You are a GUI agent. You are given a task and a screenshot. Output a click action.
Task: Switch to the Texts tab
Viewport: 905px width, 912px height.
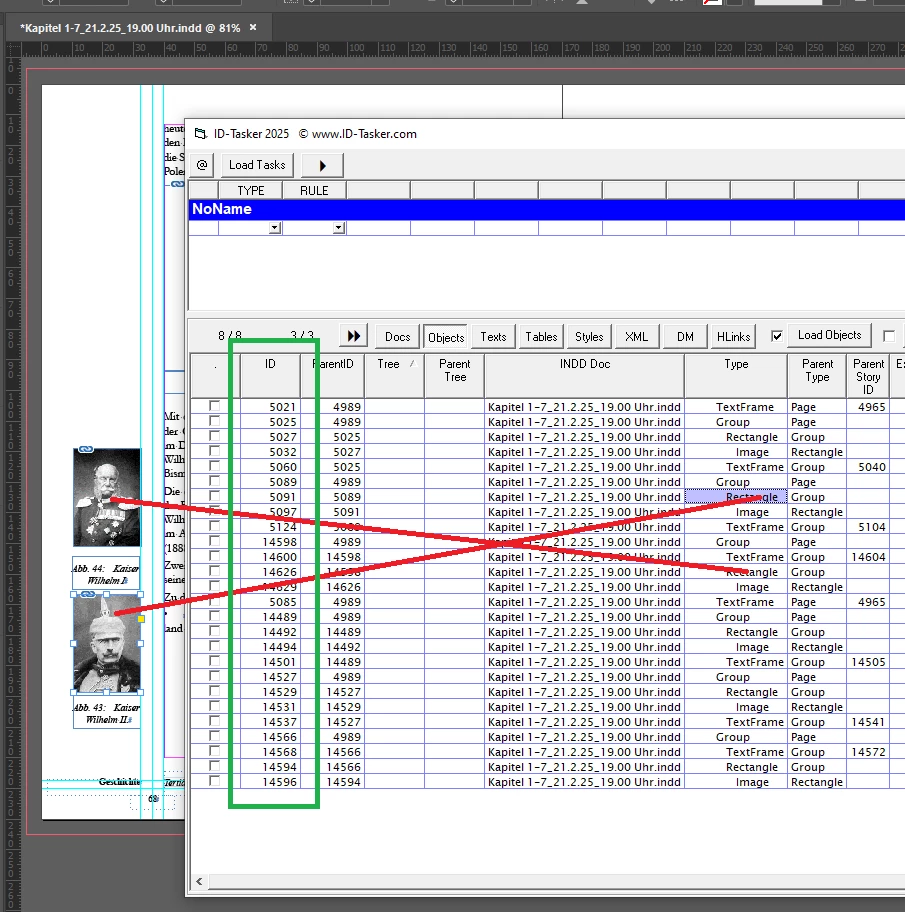493,337
